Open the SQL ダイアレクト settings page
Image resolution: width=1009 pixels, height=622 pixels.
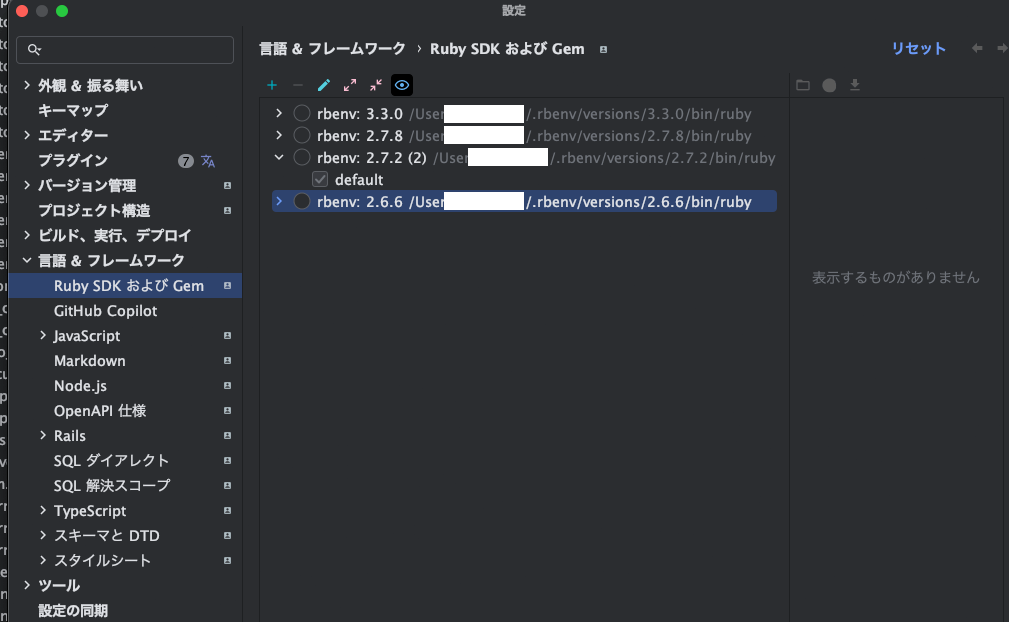point(111,461)
